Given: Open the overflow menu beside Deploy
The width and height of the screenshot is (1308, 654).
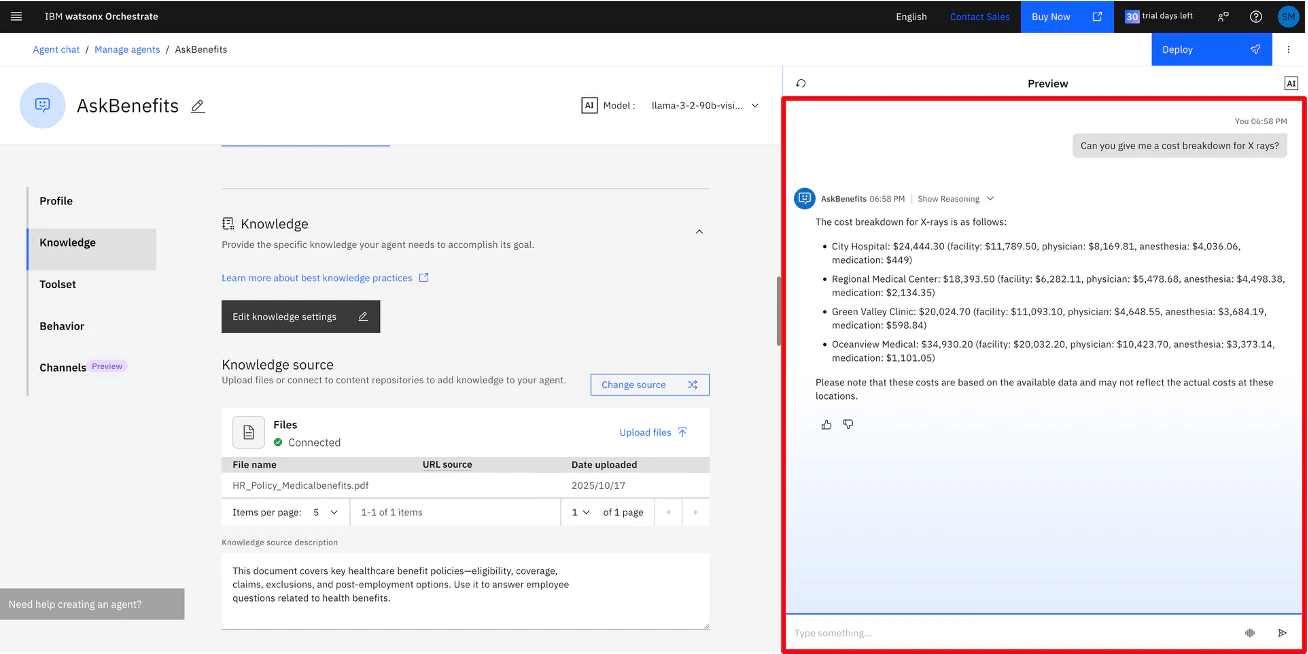Looking at the screenshot, I should tap(1289, 49).
